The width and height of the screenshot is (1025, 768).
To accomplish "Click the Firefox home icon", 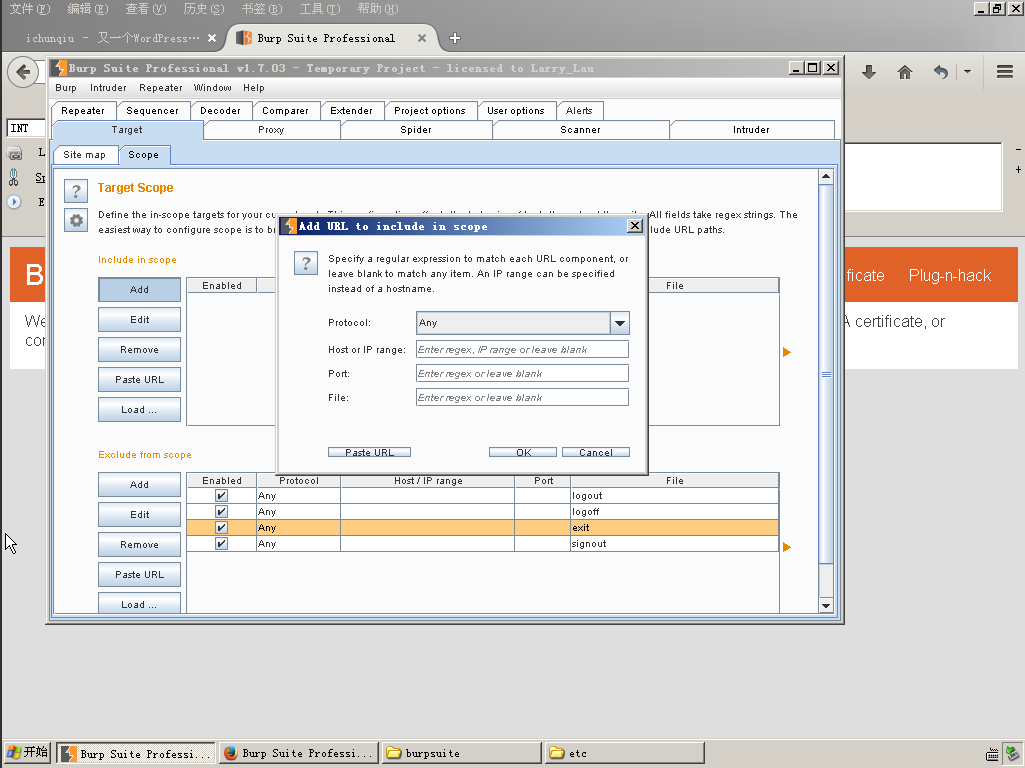I will 905,72.
